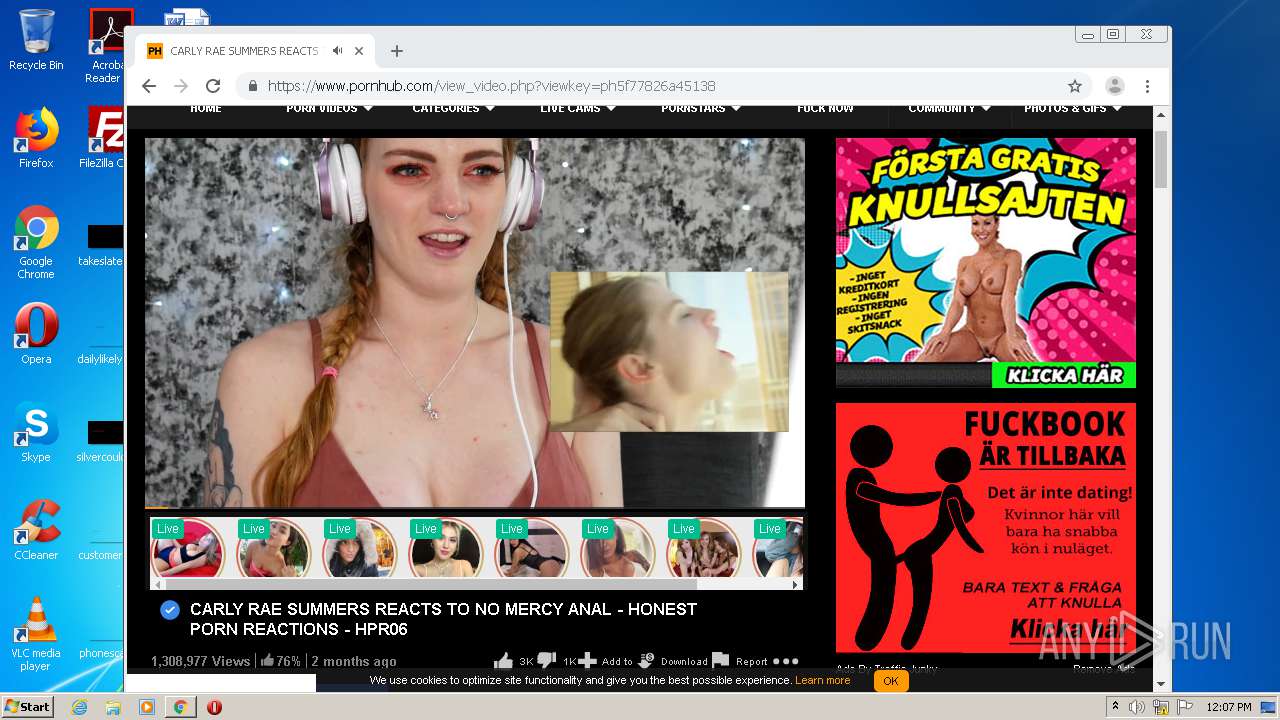
Task: Show hidden system tray icons
Action: (1116, 707)
